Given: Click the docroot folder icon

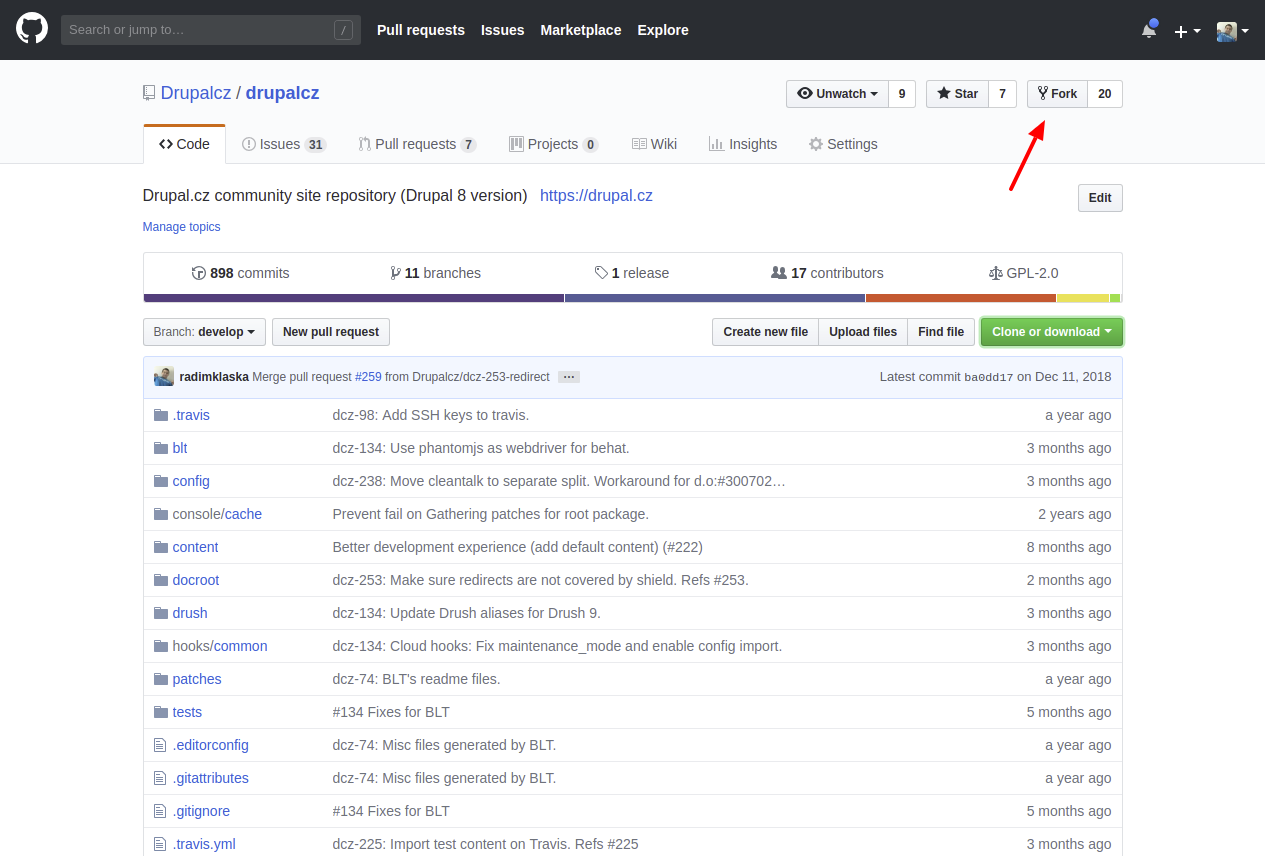Looking at the screenshot, I should point(161,580).
